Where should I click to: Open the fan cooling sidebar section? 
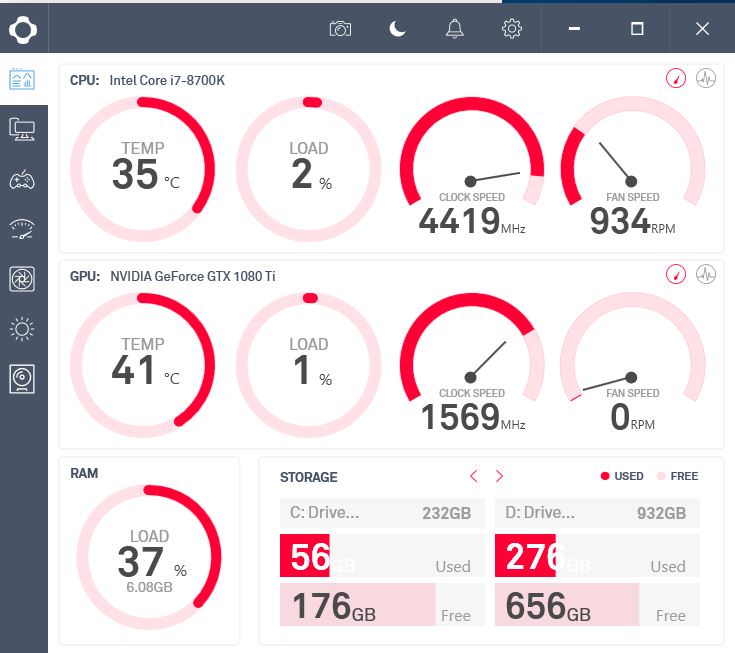(22, 279)
